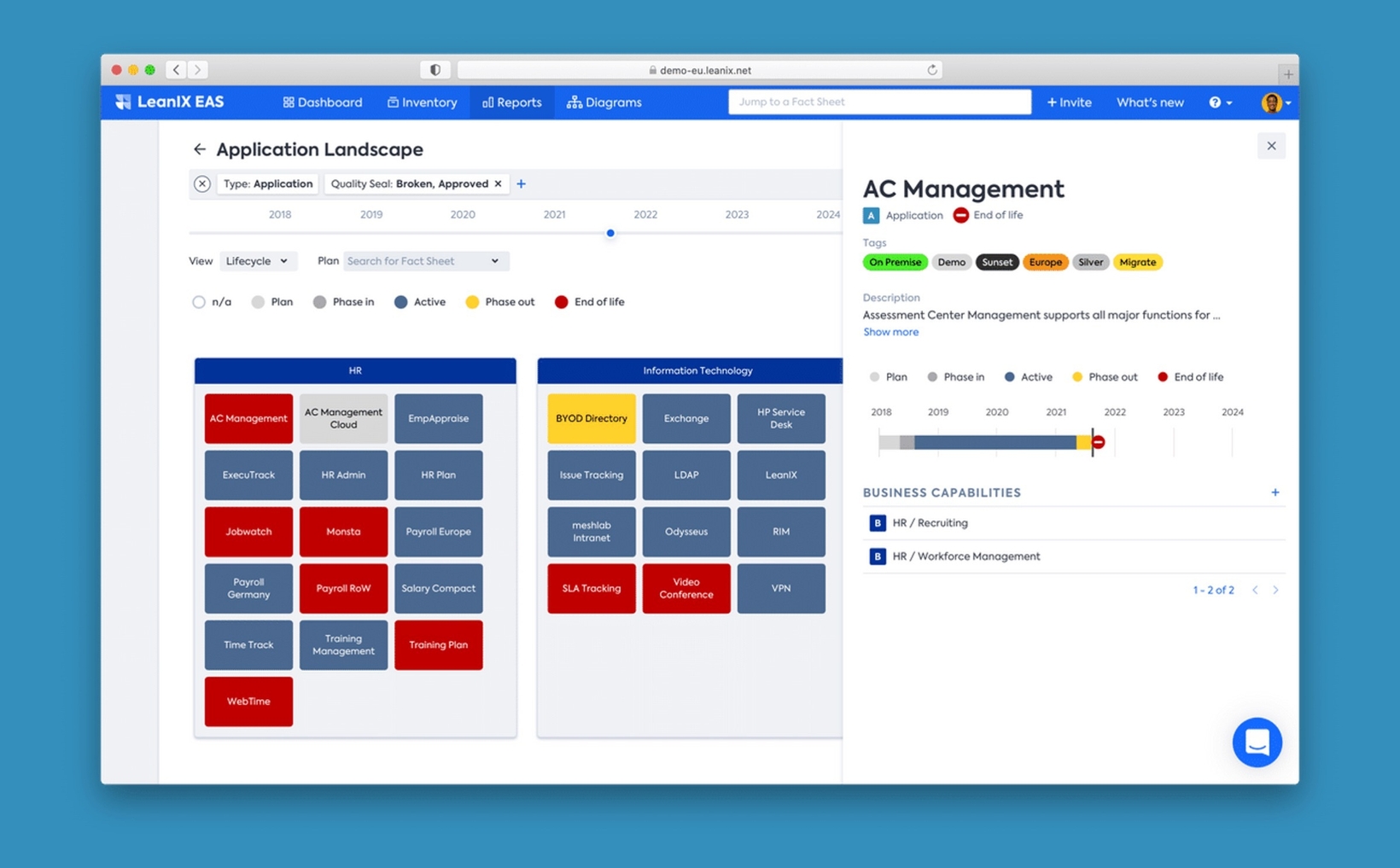Viewport: 1400px width, 868px height.
Task: Close the AC Management side panel
Action: 1271,146
